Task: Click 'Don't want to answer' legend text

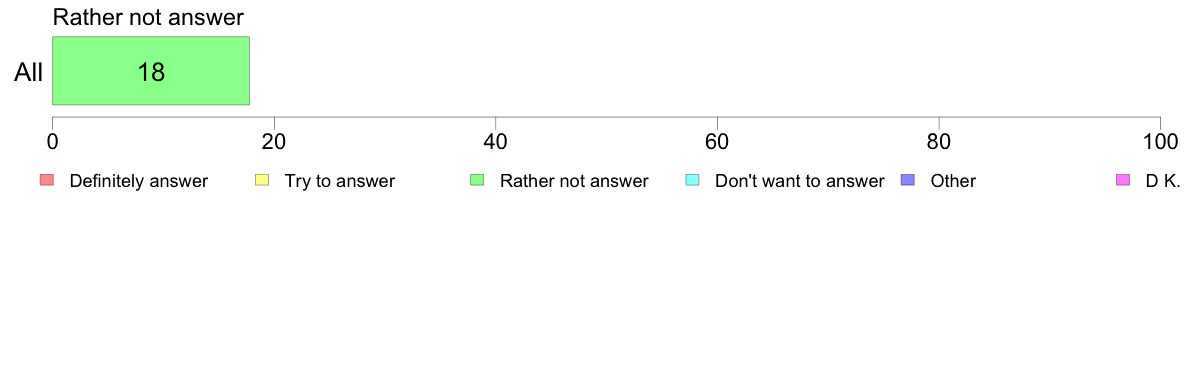Action: 799,181
